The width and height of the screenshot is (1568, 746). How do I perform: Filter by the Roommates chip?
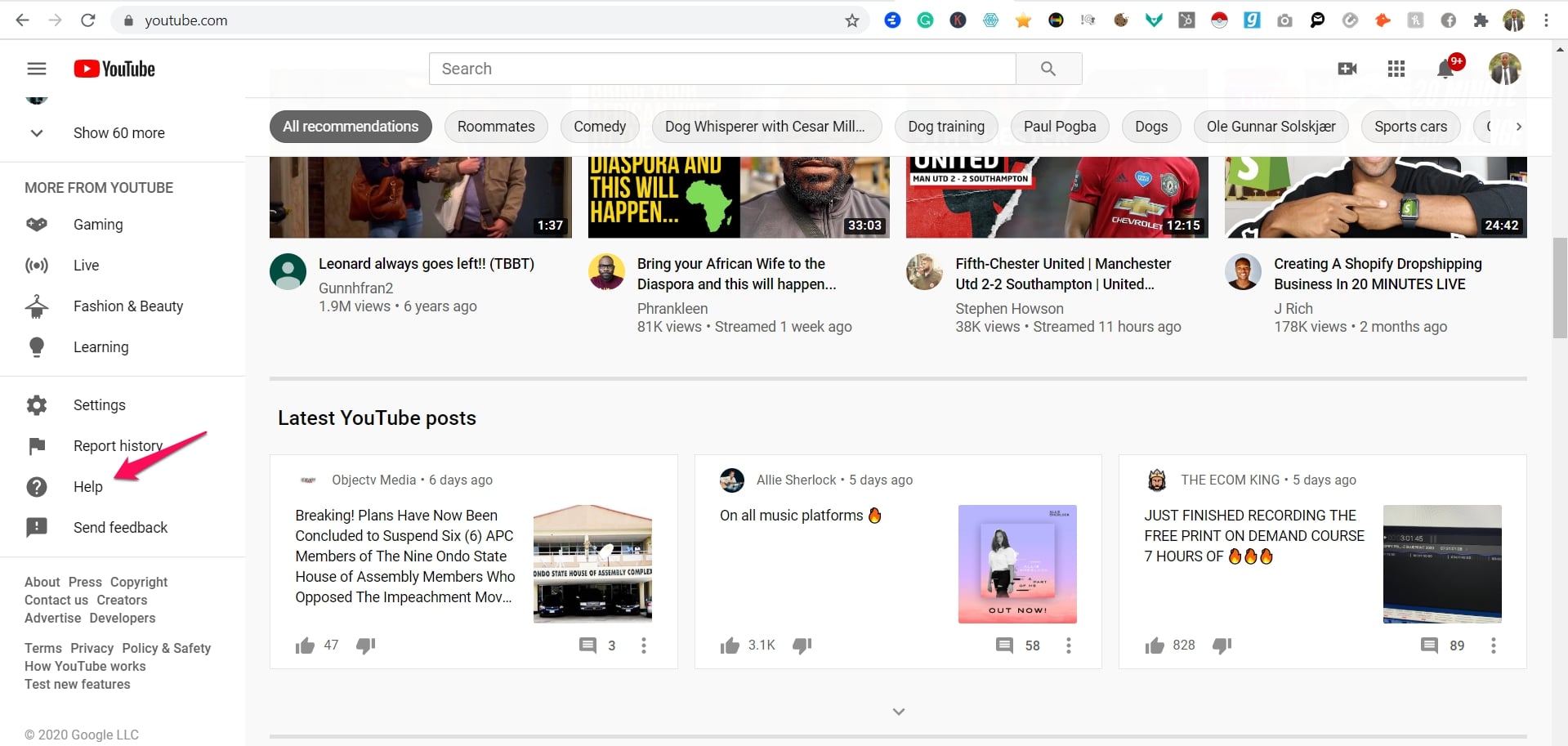click(496, 127)
